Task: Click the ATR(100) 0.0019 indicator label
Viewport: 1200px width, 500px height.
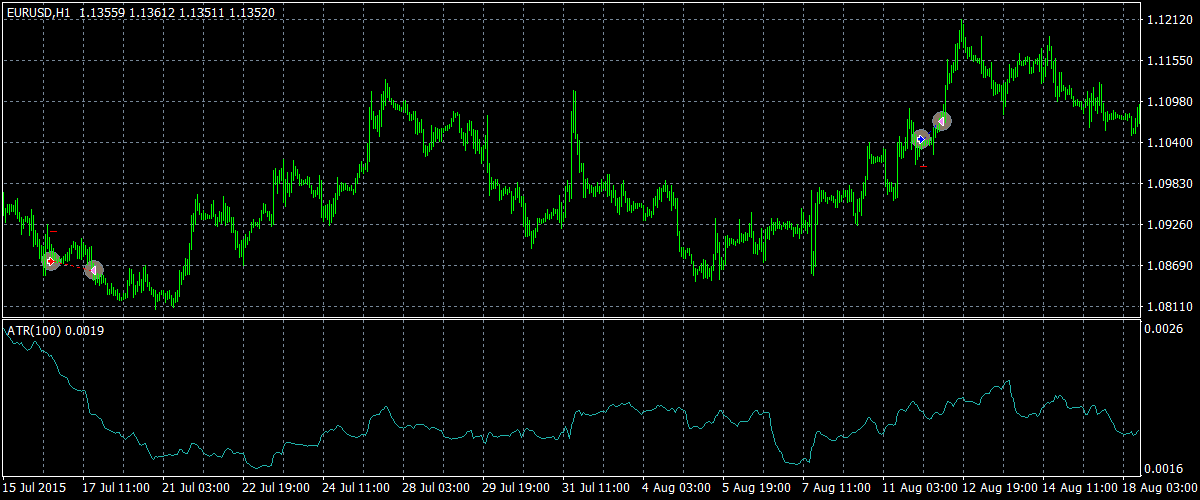Action: point(56,330)
